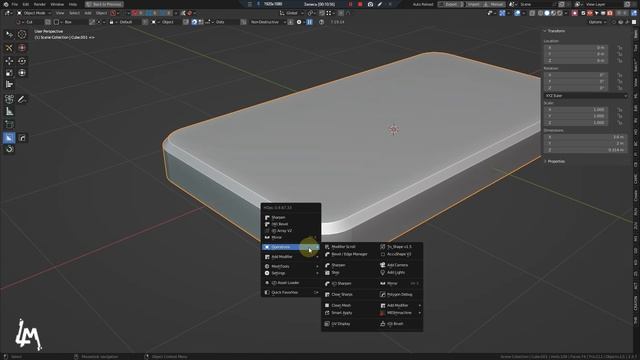Toggle the lock for Scale X
The height and width of the screenshot is (360, 640).
[x=620, y=110]
